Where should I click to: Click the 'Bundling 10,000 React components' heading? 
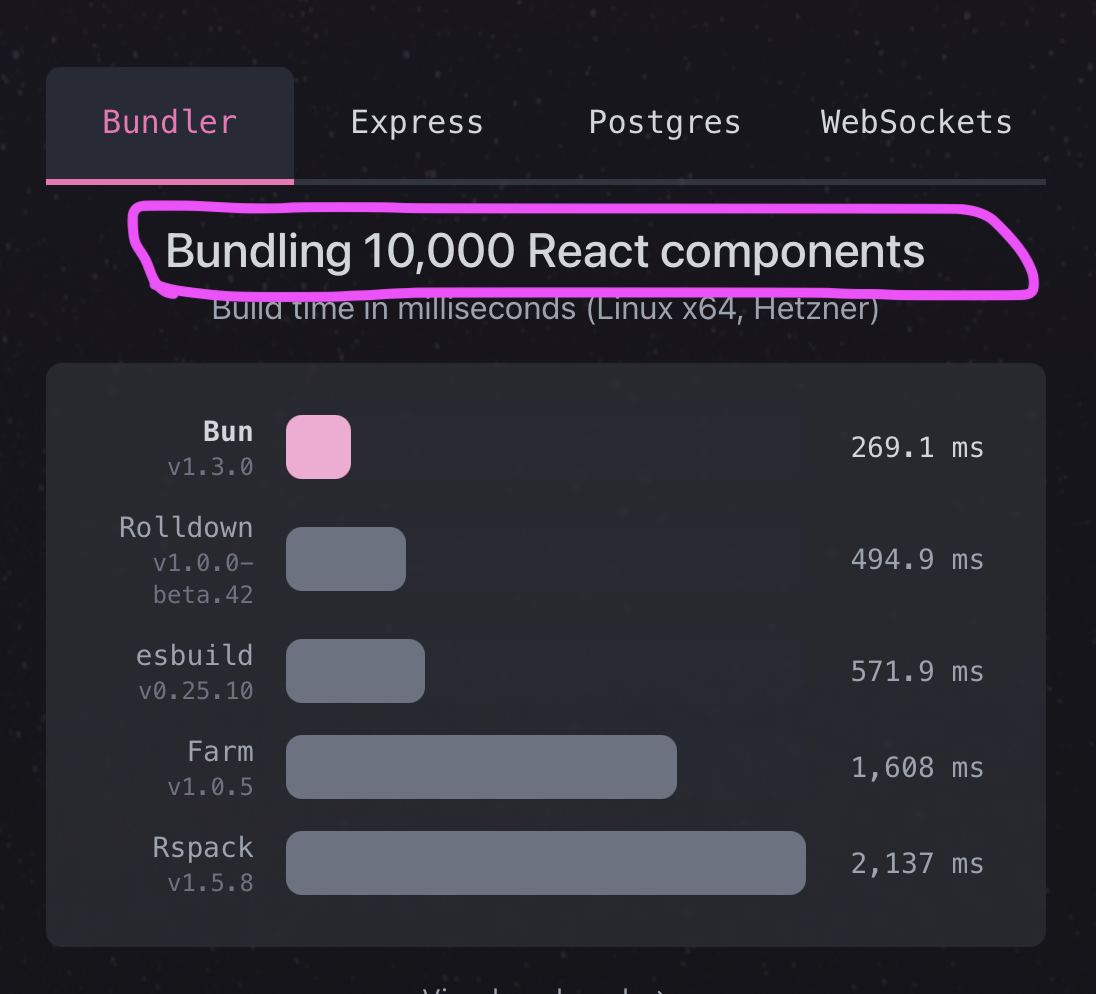tap(545, 252)
